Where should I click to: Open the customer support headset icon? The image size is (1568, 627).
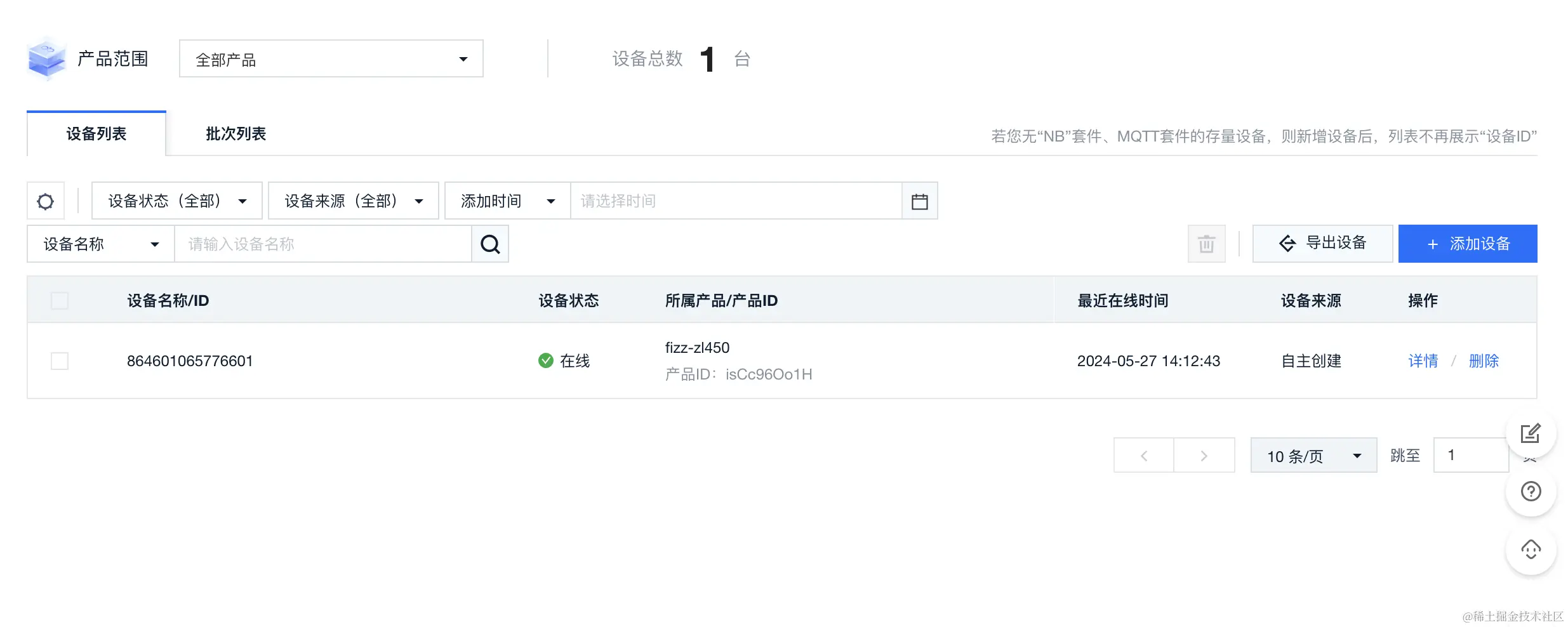point(1531,550)
